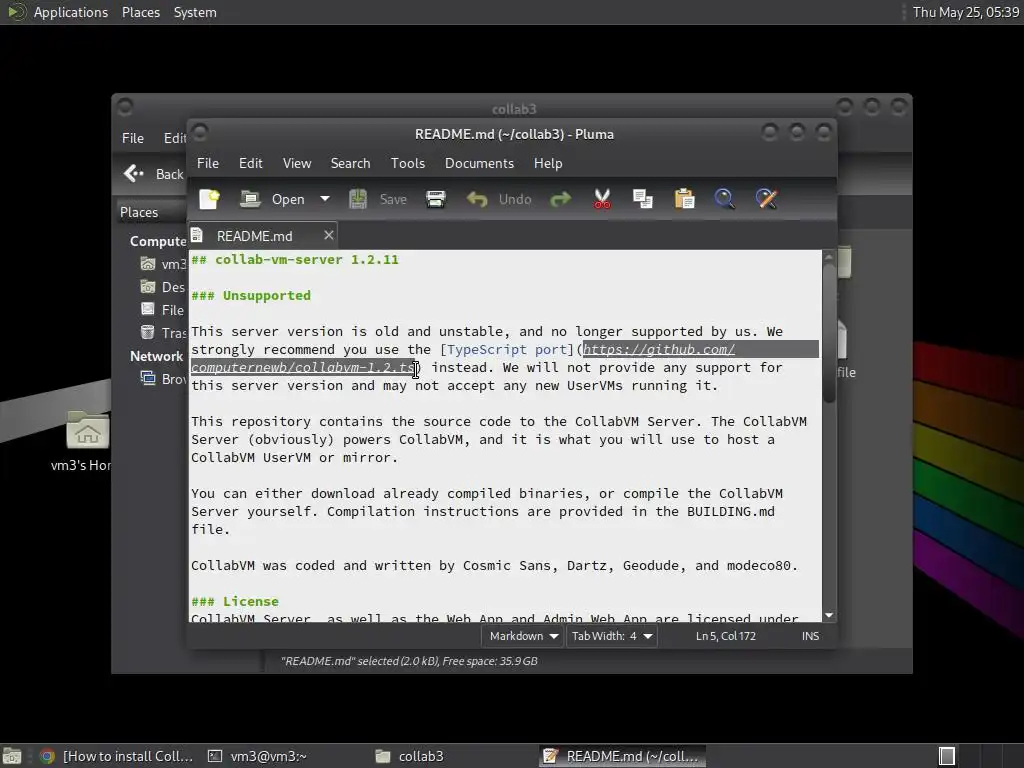Open the Pluma File menu

pos(208,163)
